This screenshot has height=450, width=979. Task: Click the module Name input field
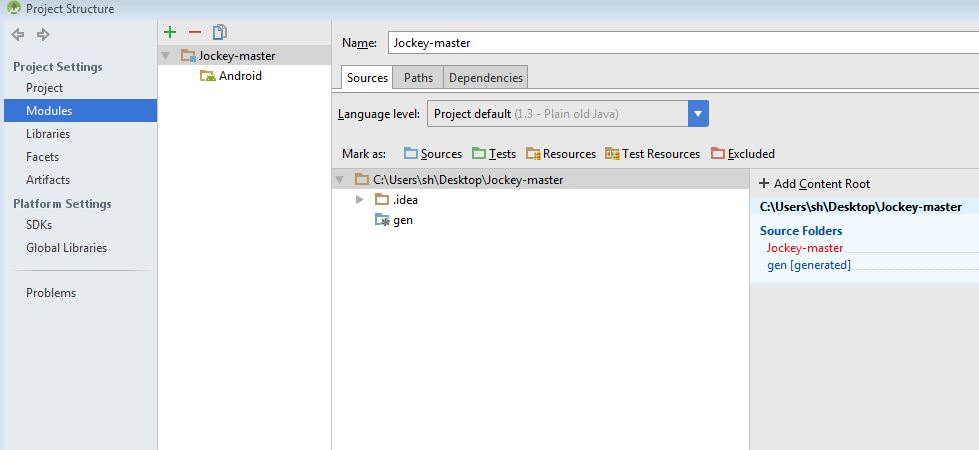[x=680, y=43]
